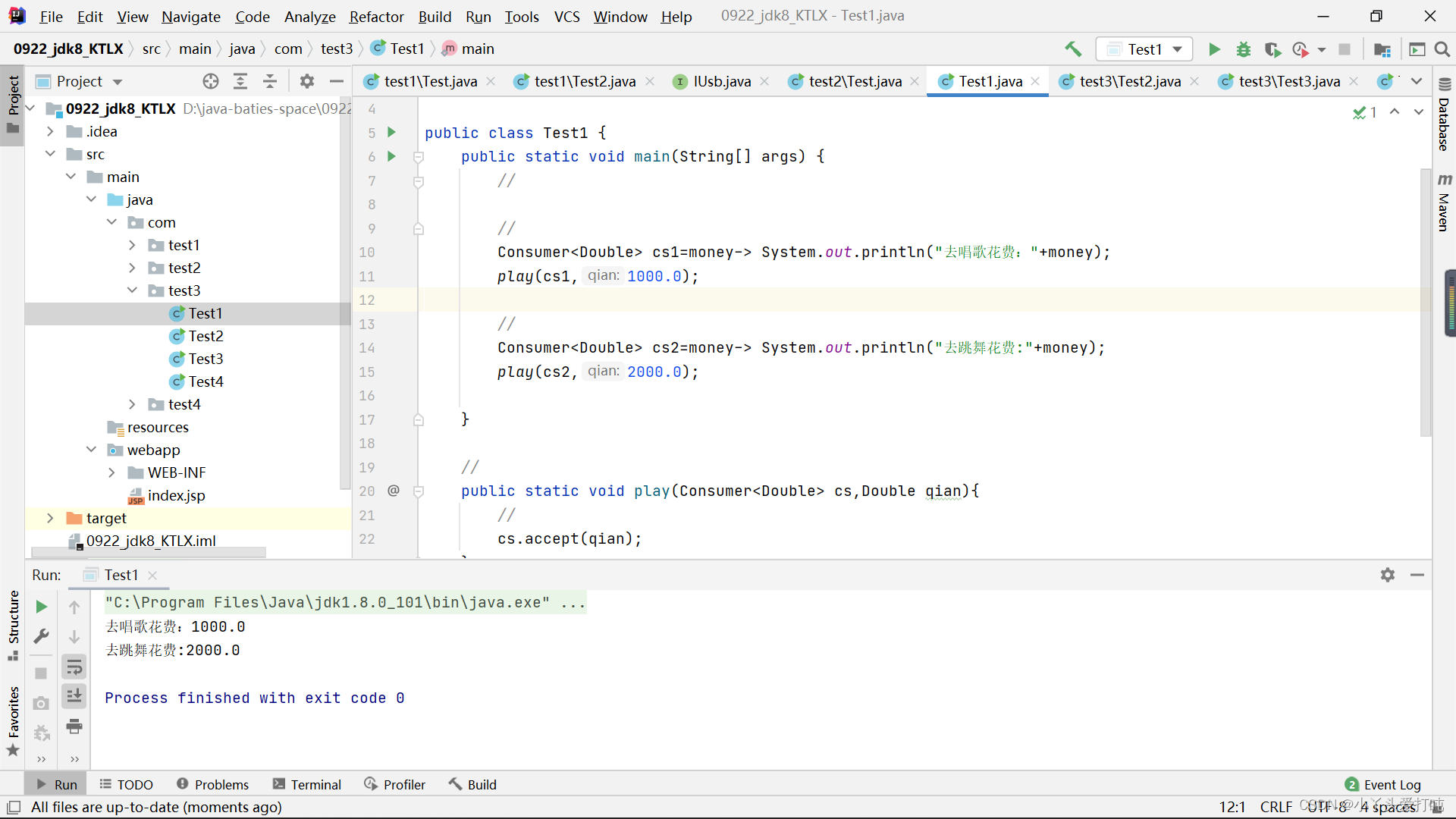1456x819 pixels.
Task: Collapse the webapp folder
Action: 91,450
